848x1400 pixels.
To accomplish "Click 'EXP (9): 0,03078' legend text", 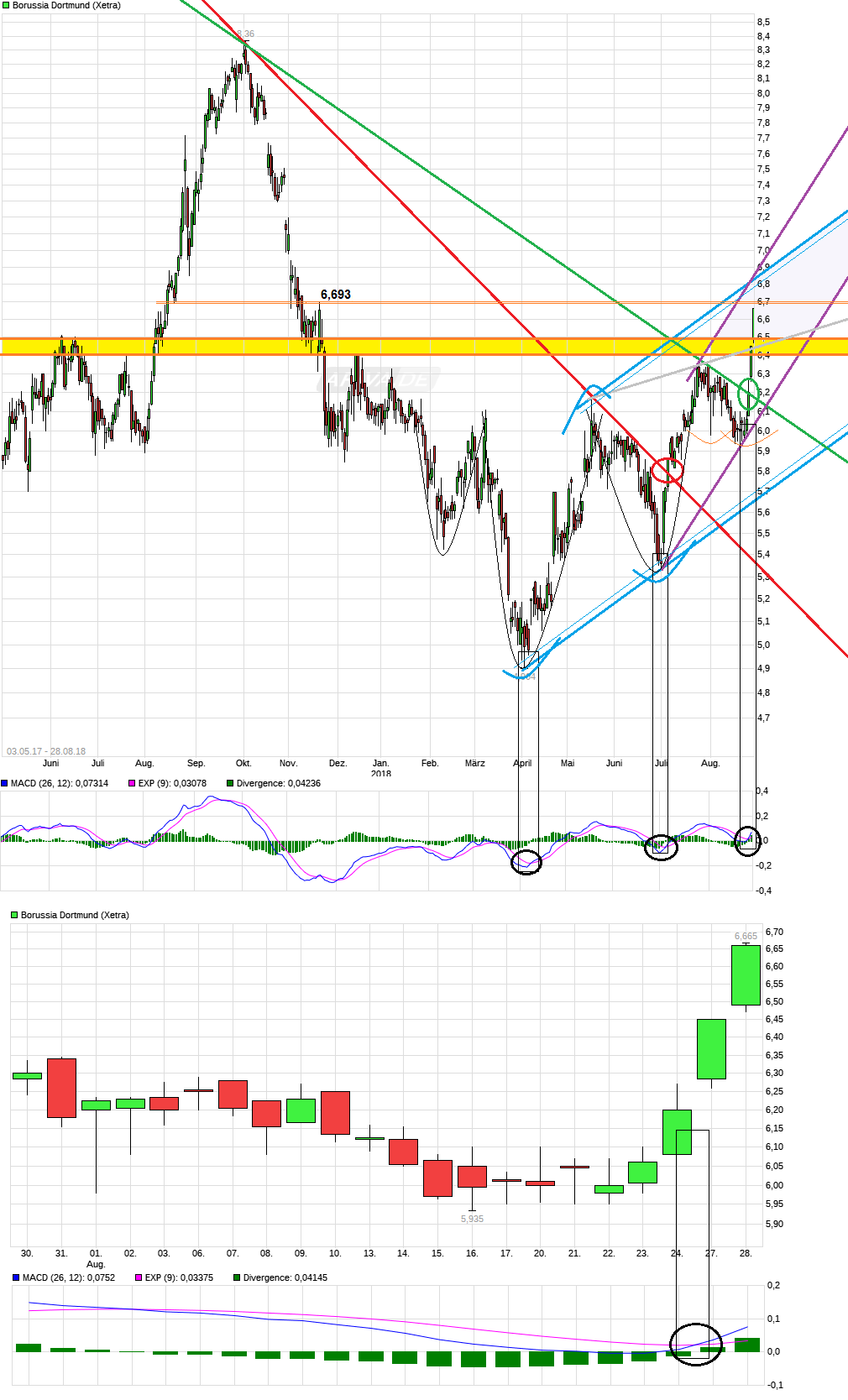I will pyautogui.click(x=172, y=783).
